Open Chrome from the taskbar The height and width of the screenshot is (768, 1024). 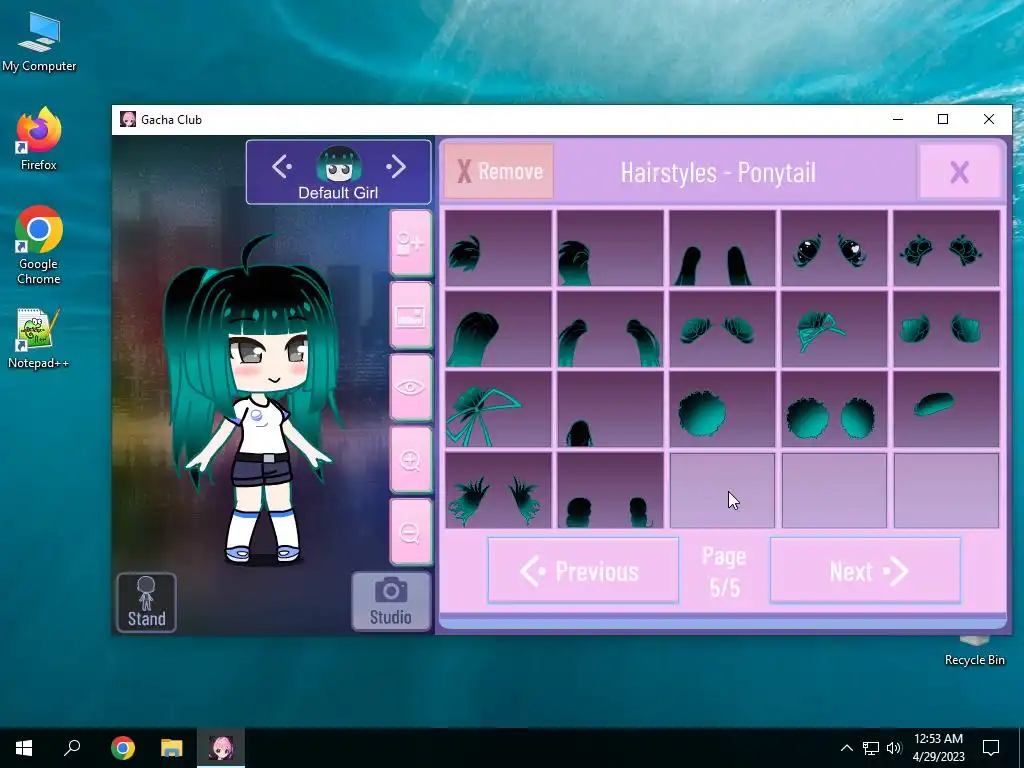(123, 748)
